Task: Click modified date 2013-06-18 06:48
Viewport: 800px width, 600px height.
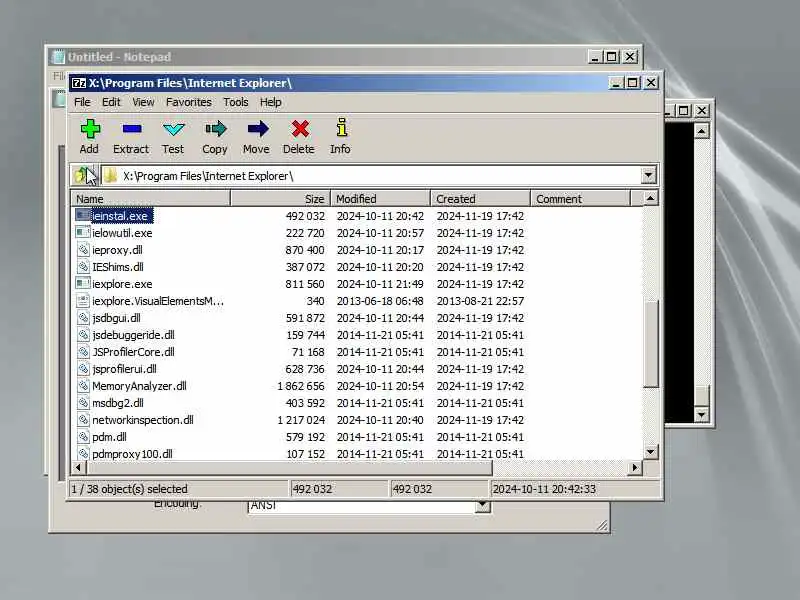Action: pyautogui.click(x=380, y=301)
